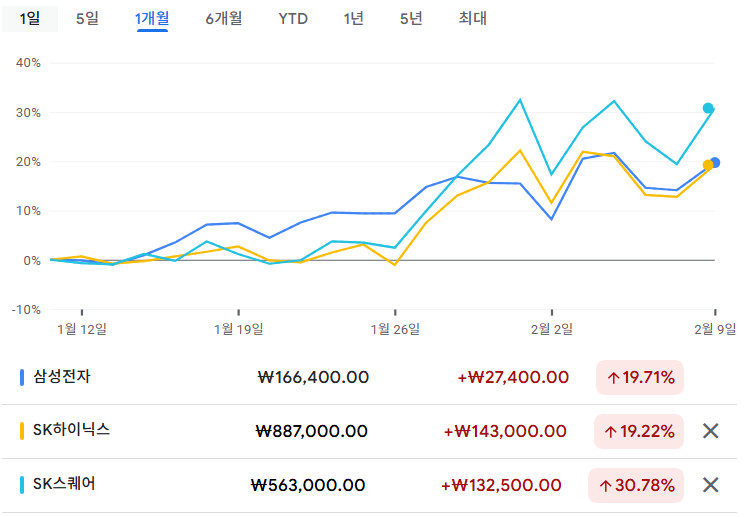The image size is (750, 517).
Task: Click the yellow SK하이닉스 legend color bar
Action: (x=22, y=431)
